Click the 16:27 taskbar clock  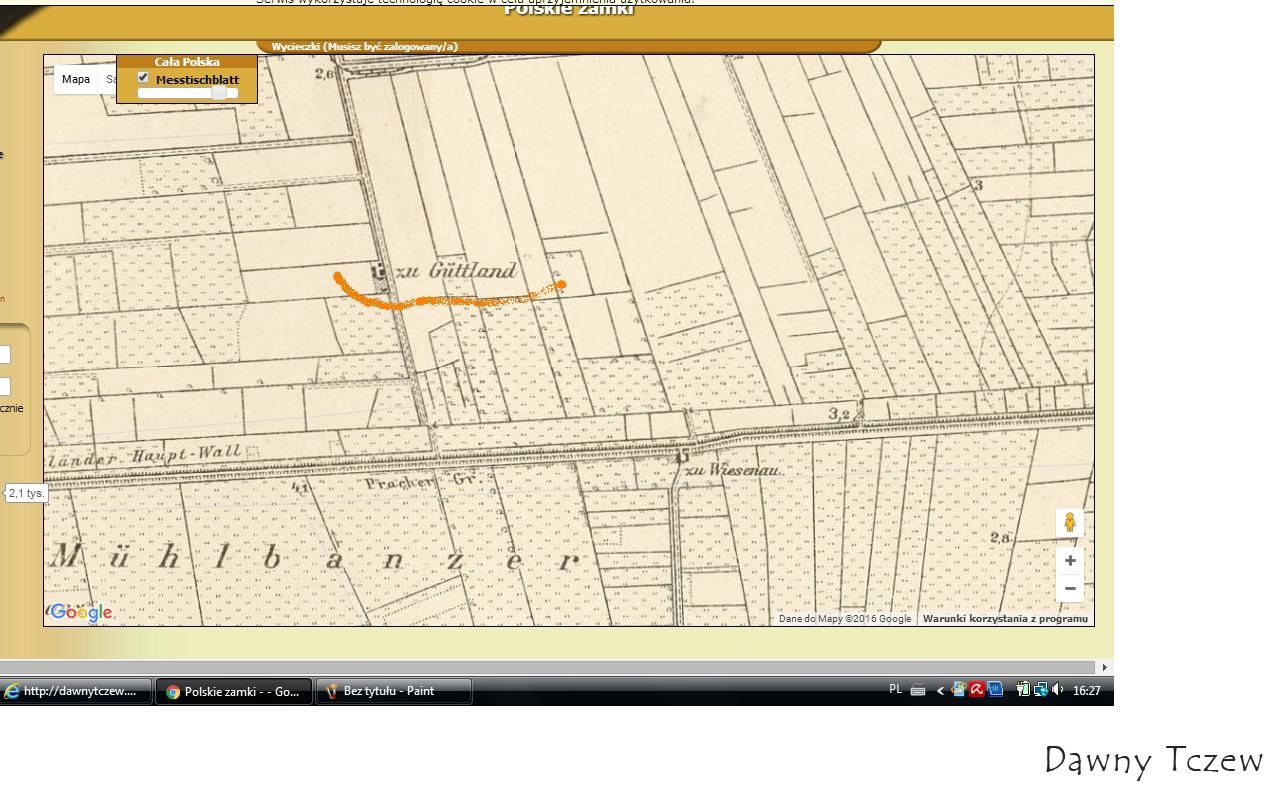tap(1087, 690)
